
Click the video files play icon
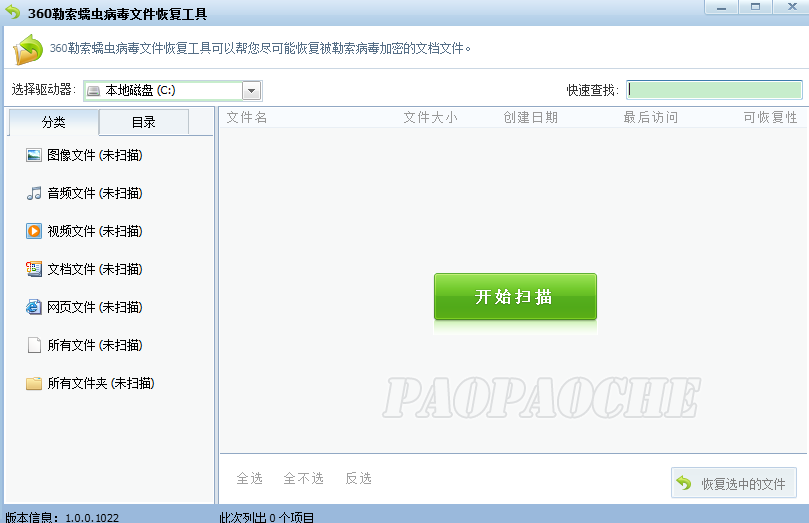click(34, 231)
